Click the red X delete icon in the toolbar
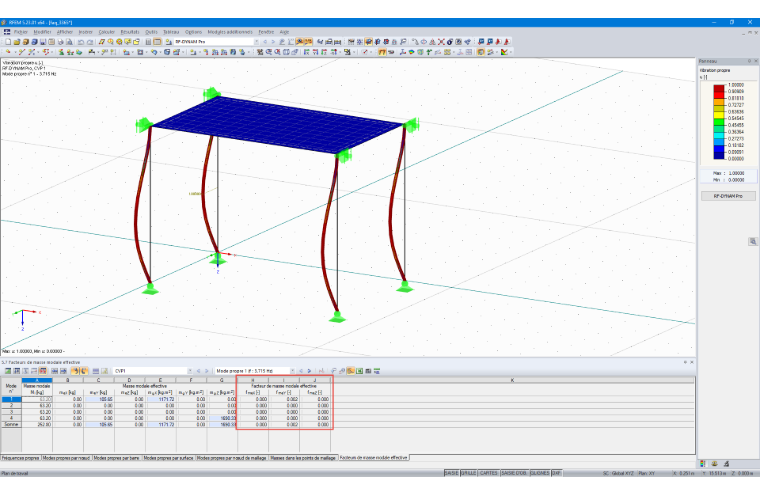The width and height of the screenshot is (760, 495). [x=441, y=42]
